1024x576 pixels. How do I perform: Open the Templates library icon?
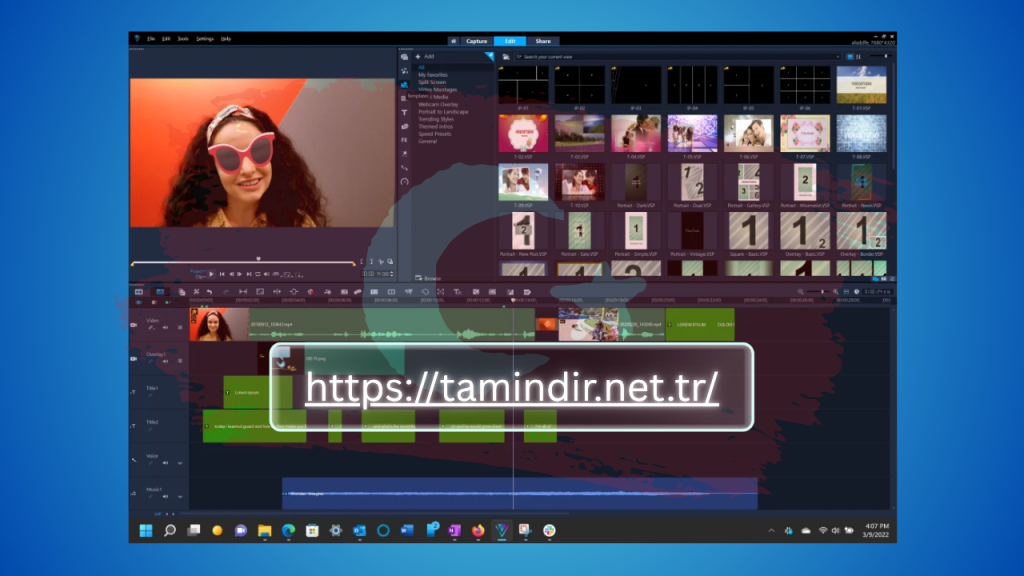404,85
